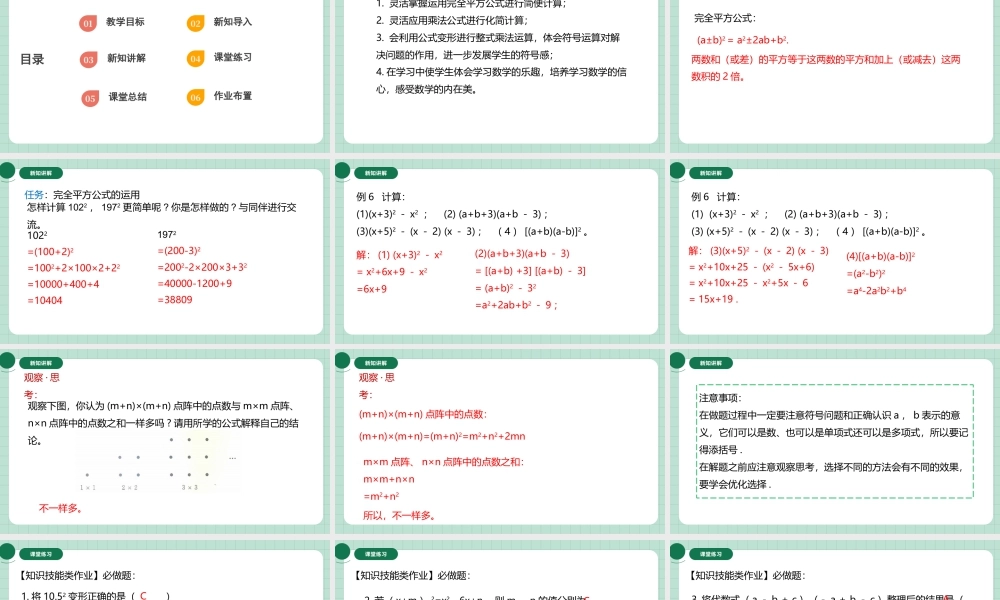Click the 04 课堂练习 badge icon

pos(195,58)
